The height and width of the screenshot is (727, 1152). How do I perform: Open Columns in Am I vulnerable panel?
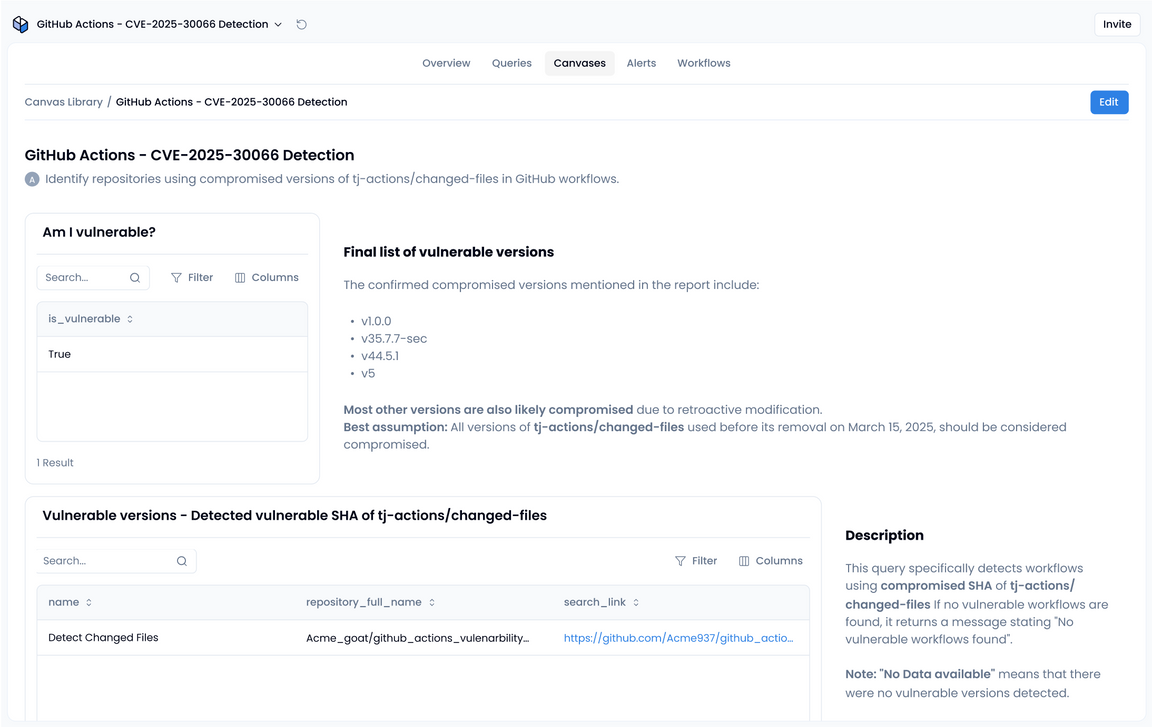pos(267,278)
